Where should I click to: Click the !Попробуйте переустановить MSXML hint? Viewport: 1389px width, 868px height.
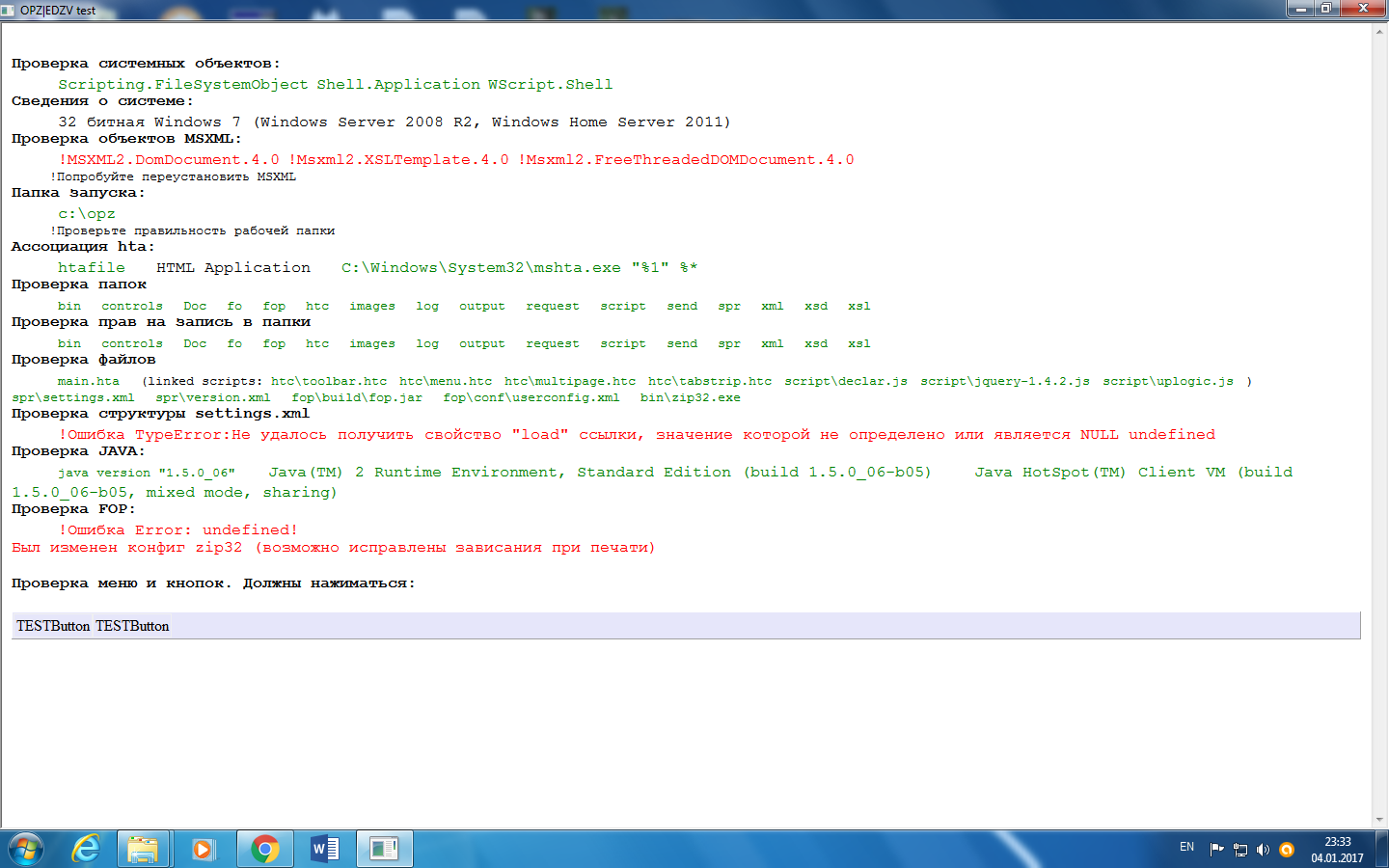coord(174,177)
